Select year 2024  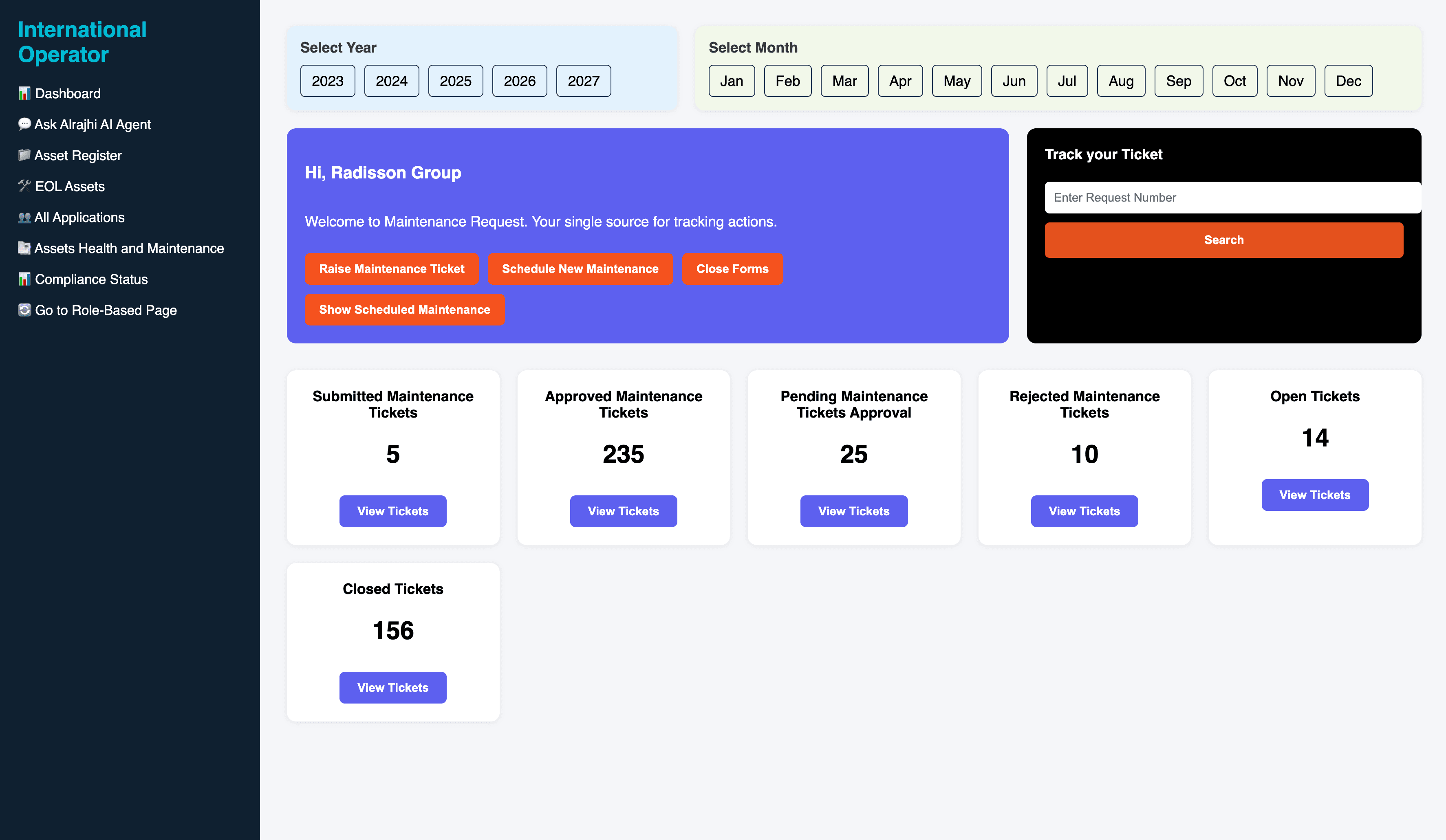[x=391, y=81]
